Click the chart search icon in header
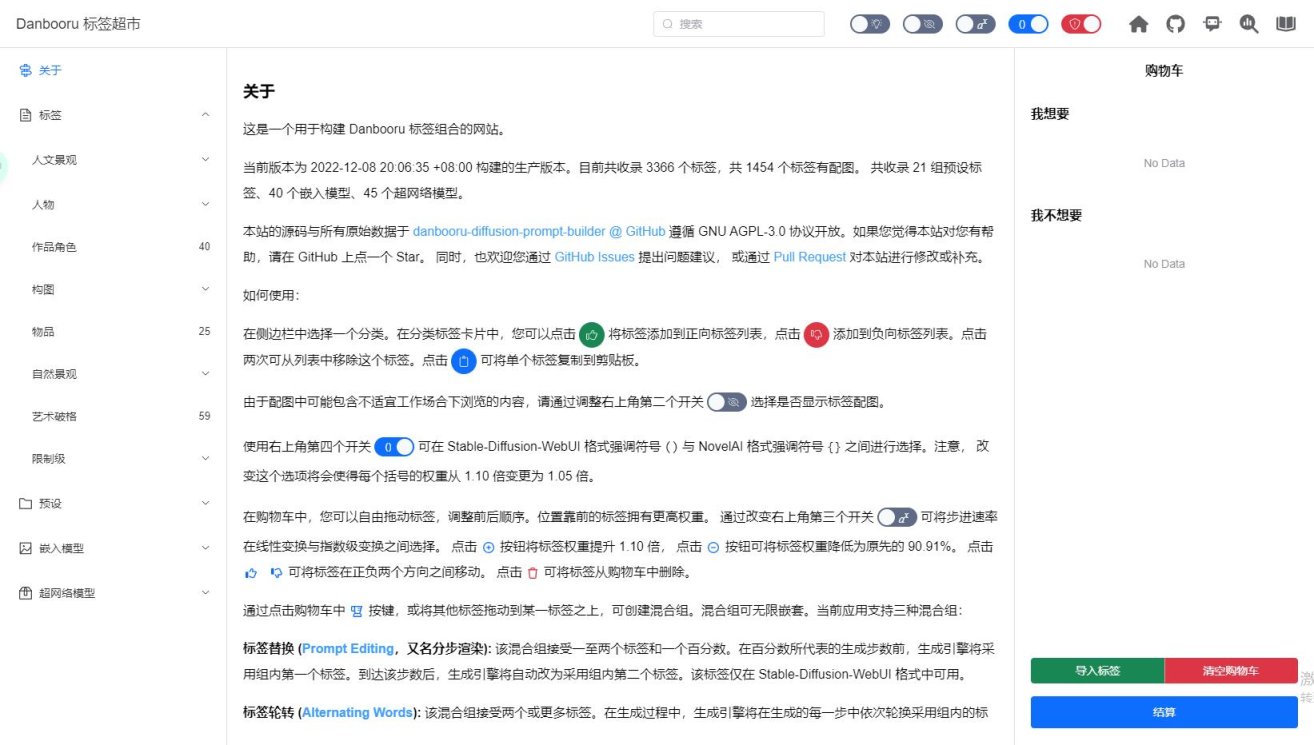Screen dimensions: 1314x745 (x=1248, y=25)
